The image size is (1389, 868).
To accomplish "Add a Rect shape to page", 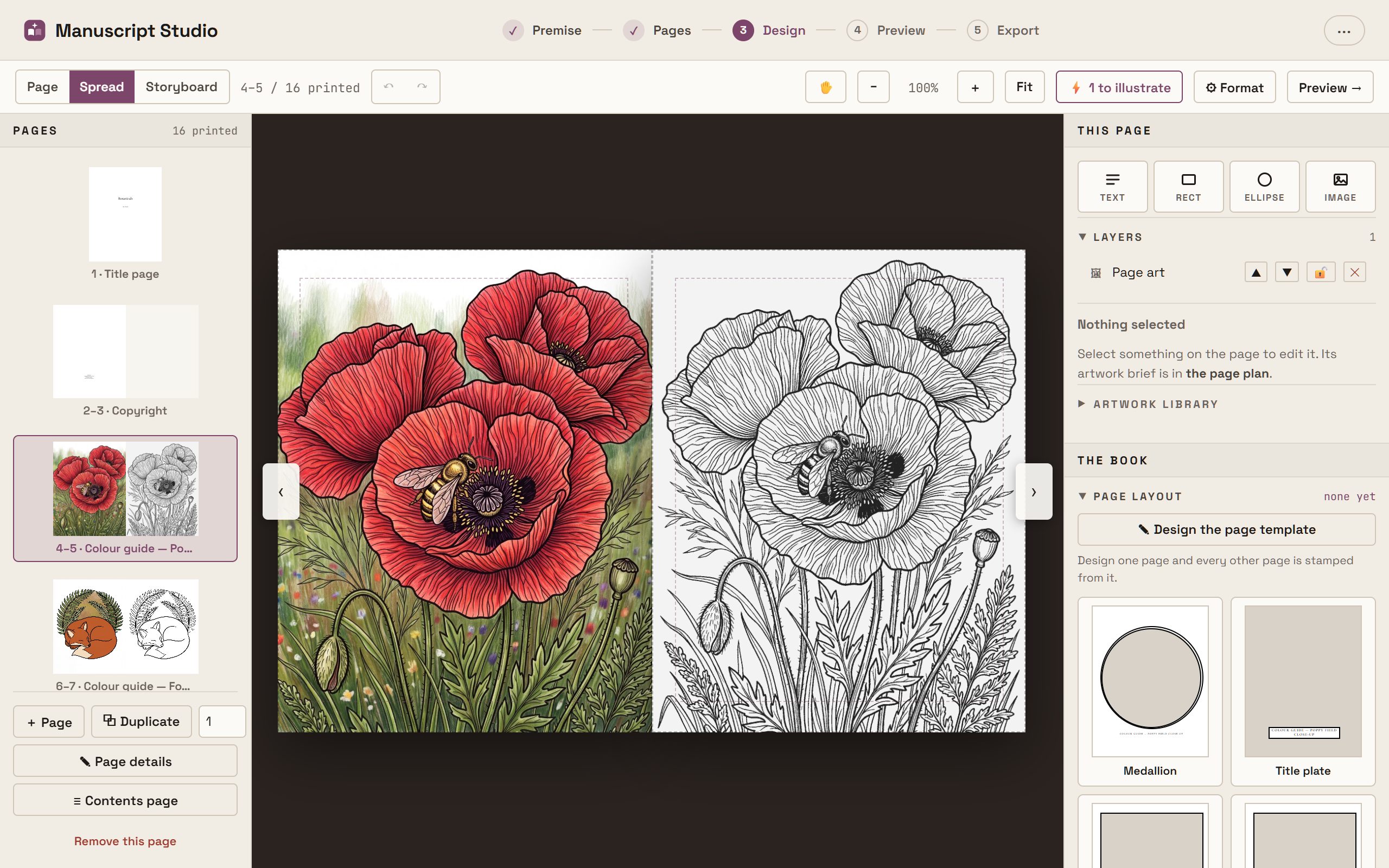I will (x=1188, y=187).
